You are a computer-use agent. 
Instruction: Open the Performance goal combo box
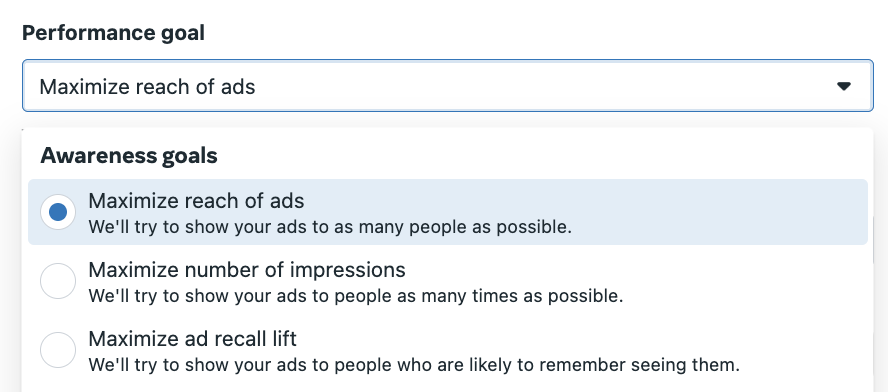447,86
